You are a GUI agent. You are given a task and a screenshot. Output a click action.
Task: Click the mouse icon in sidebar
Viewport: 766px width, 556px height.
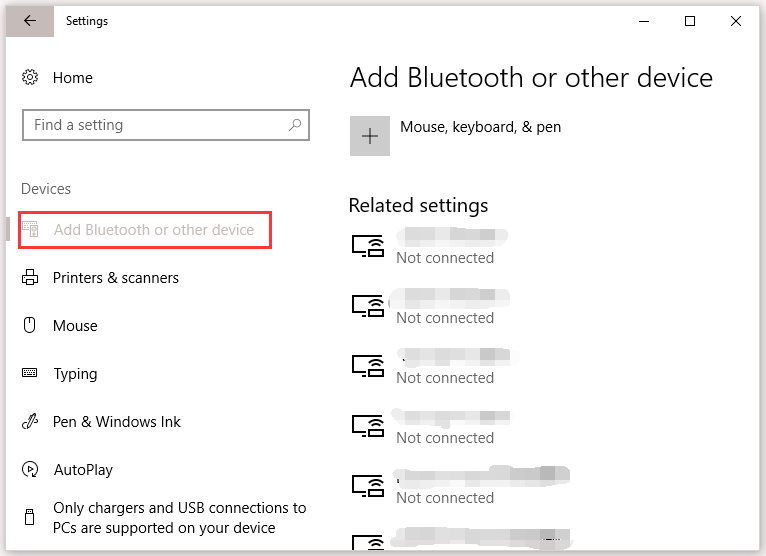[30, 325]
